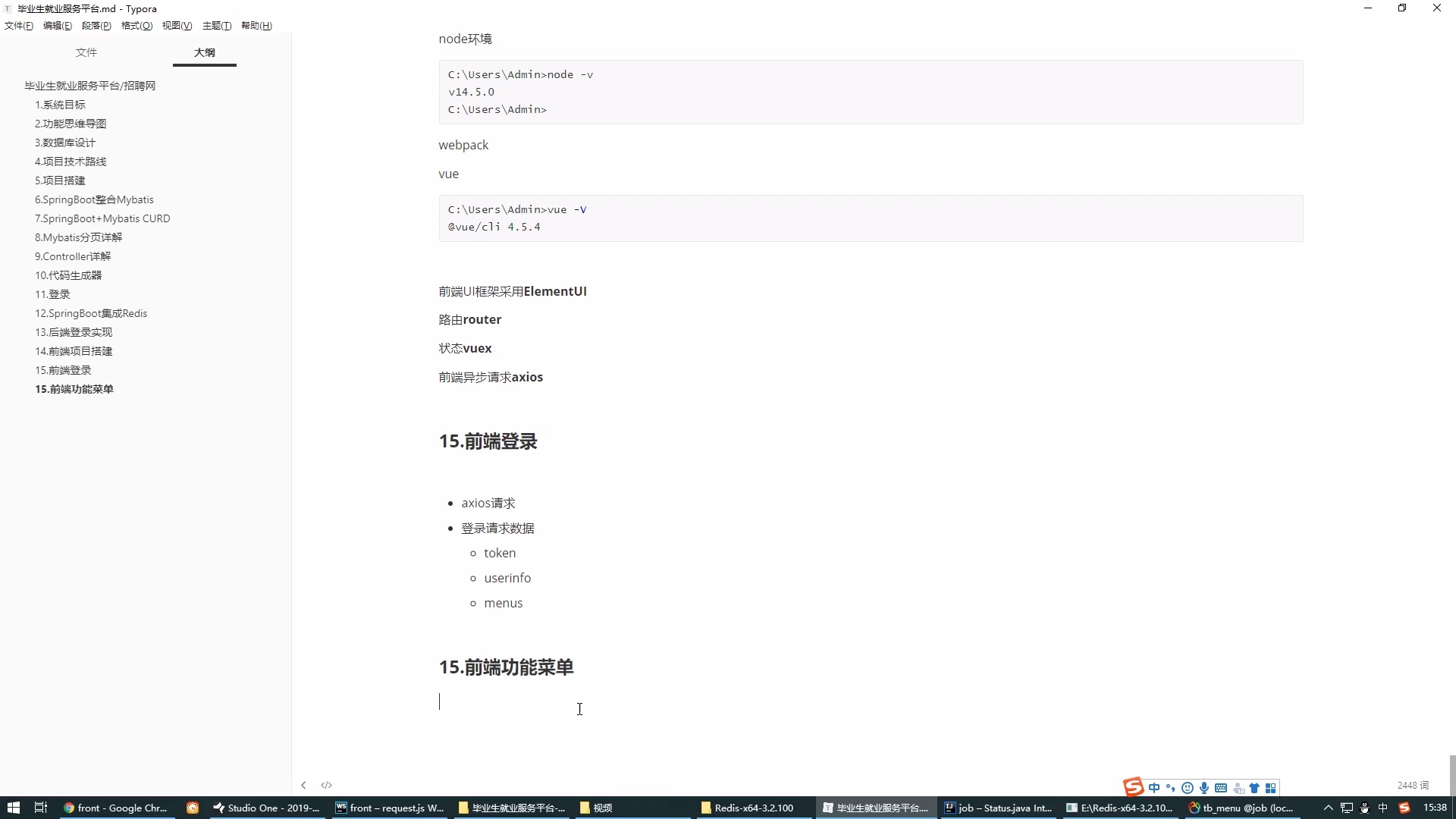Click the 2448 词 word count
The image size is (1456, 819).
coord(1411,785)
